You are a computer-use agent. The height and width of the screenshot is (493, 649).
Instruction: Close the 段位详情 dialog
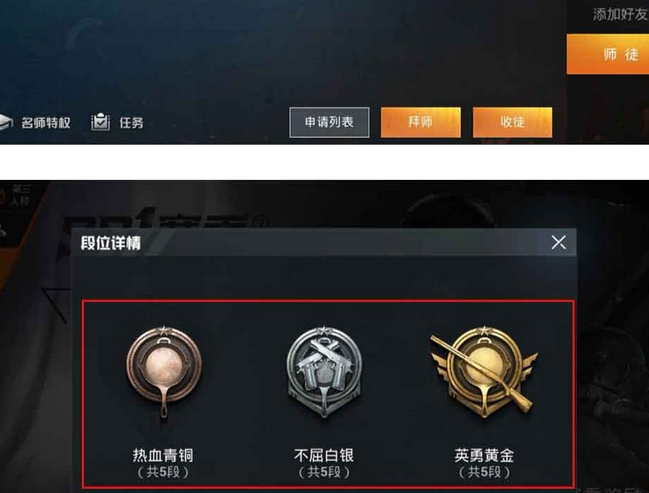coord(559,242)
